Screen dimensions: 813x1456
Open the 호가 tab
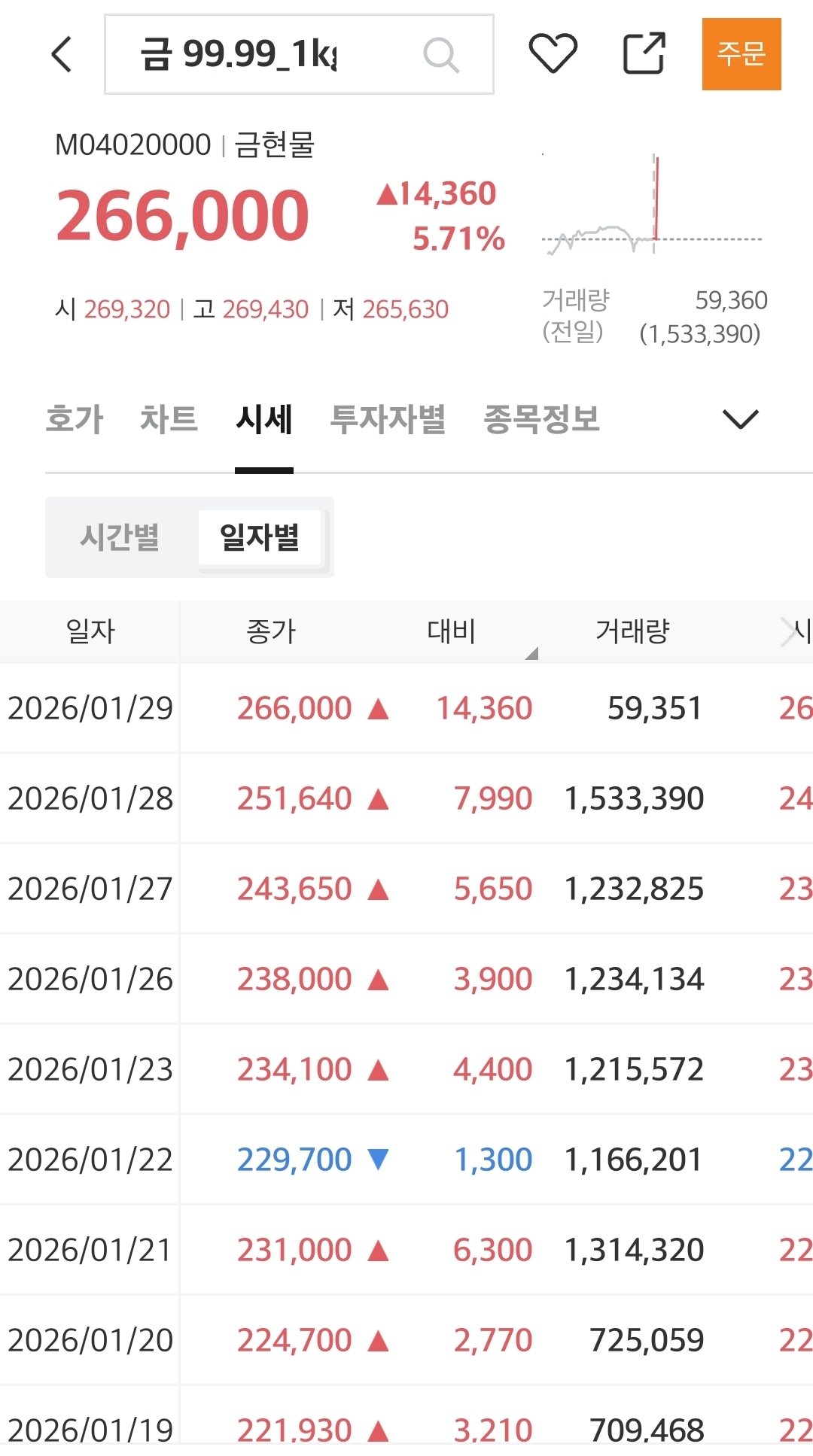coord(74,419)
